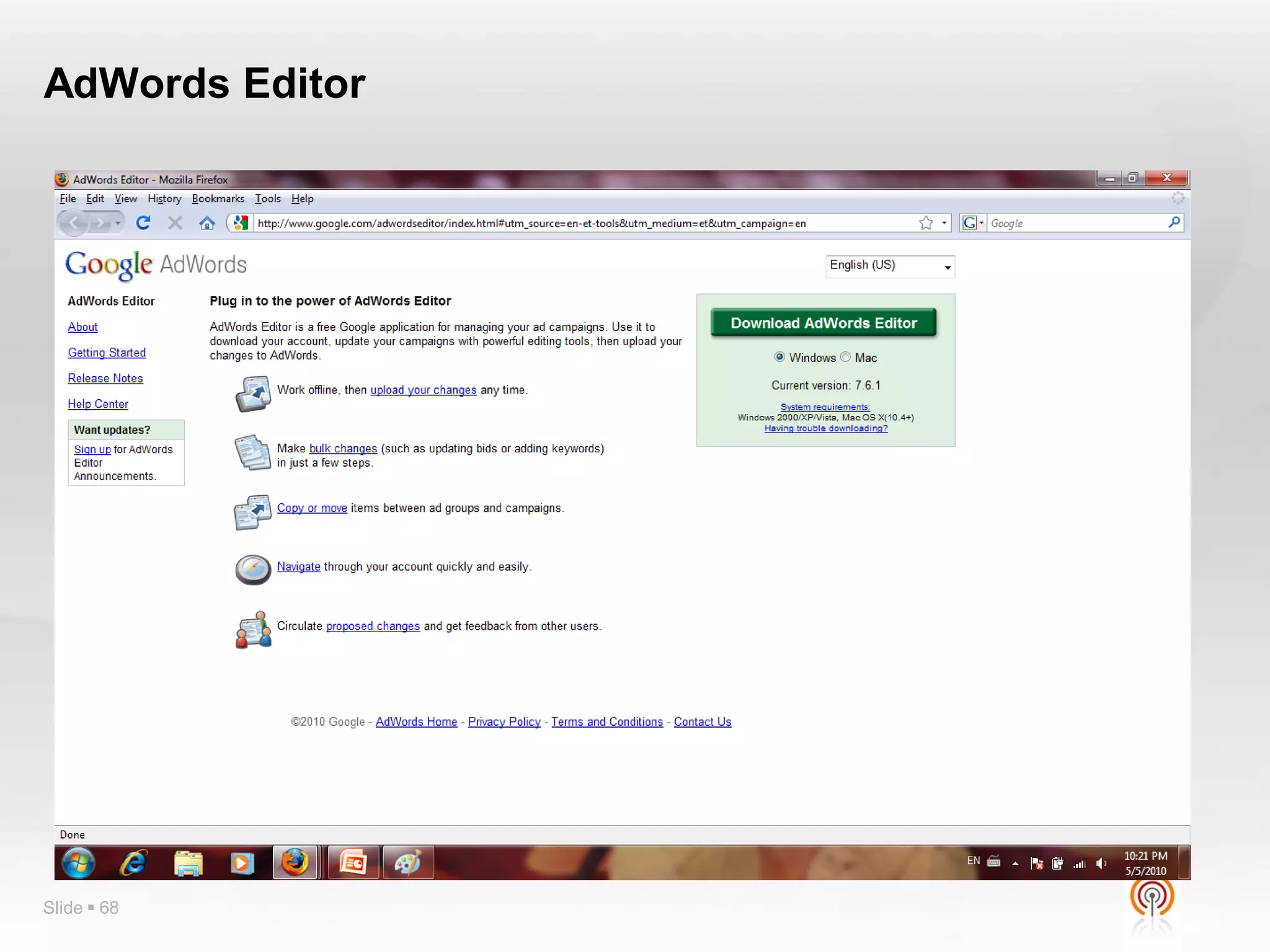Click the bulk changes documents icon

click(253, 452)
